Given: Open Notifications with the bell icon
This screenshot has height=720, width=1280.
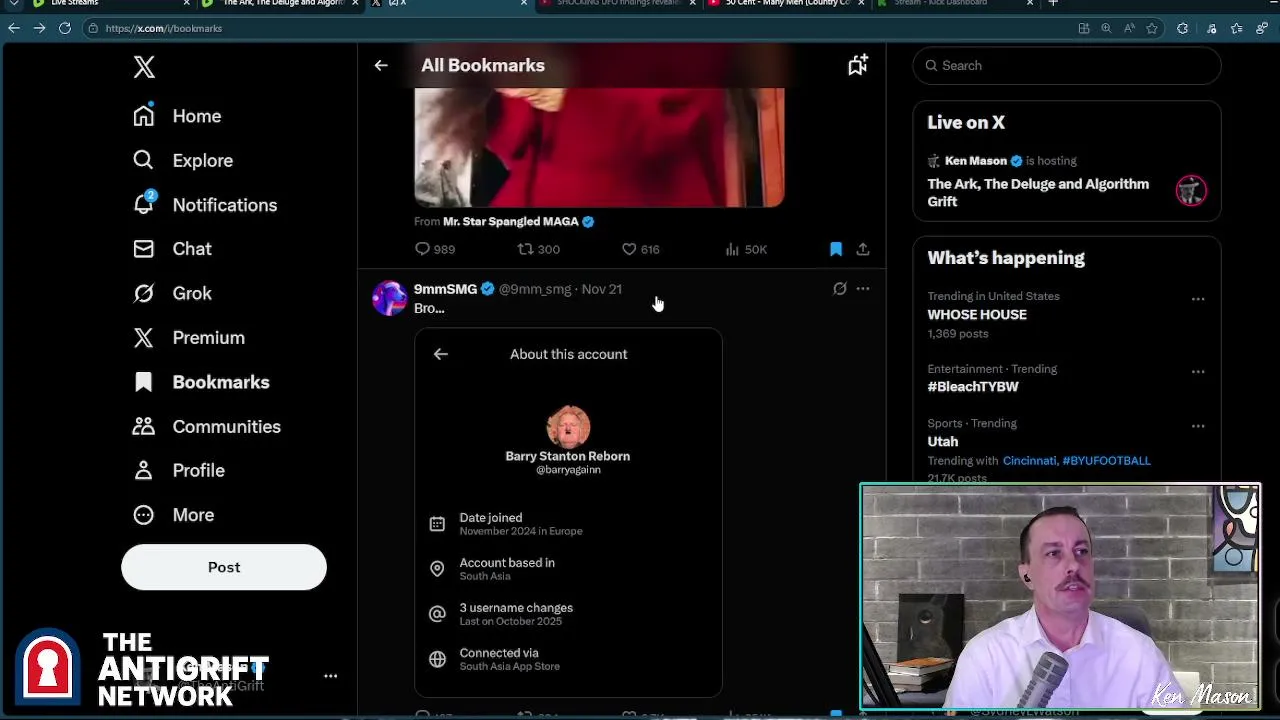Looking at the screenshot, I should (205, 205).
